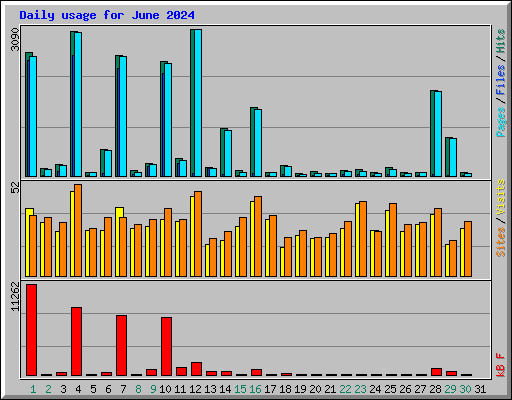
Task: Click the green "Hits" legend label
Action: click(500, 41)
